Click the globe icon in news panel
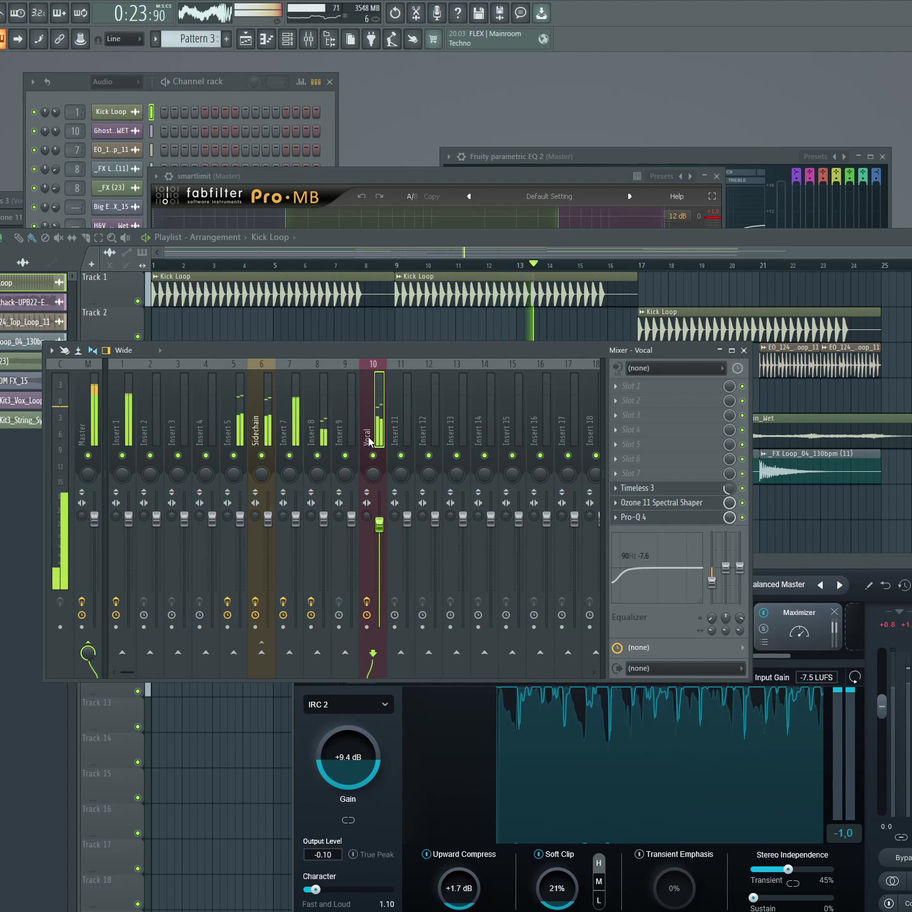The image size is (912, 912). pyautogui.click(x=543, y=39)
